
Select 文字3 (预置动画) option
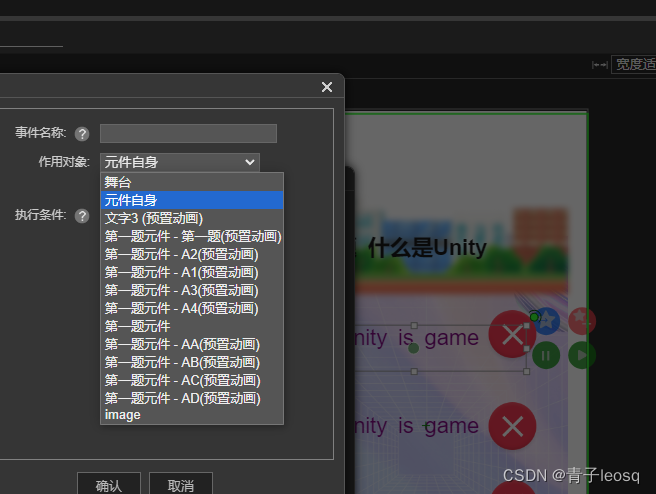coord(192,218)
